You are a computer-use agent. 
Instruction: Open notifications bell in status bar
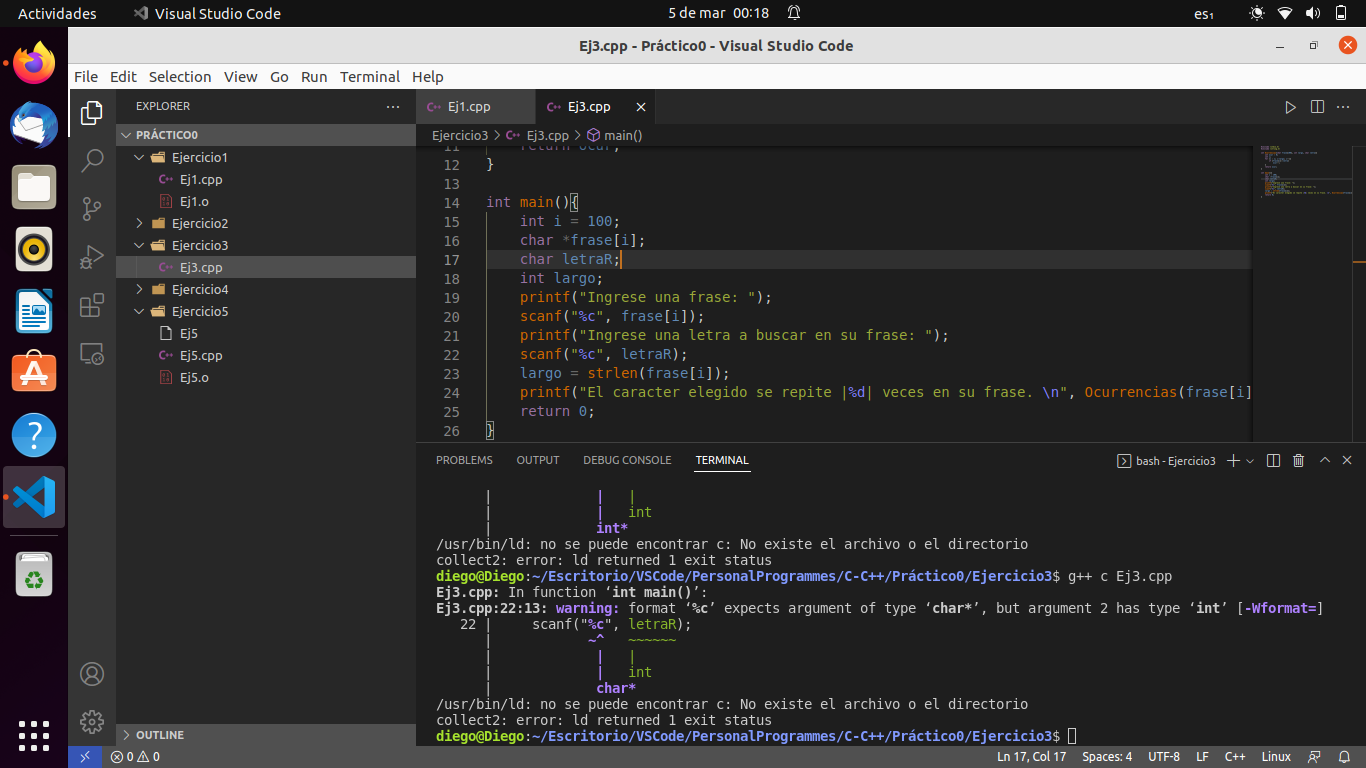1346,757
